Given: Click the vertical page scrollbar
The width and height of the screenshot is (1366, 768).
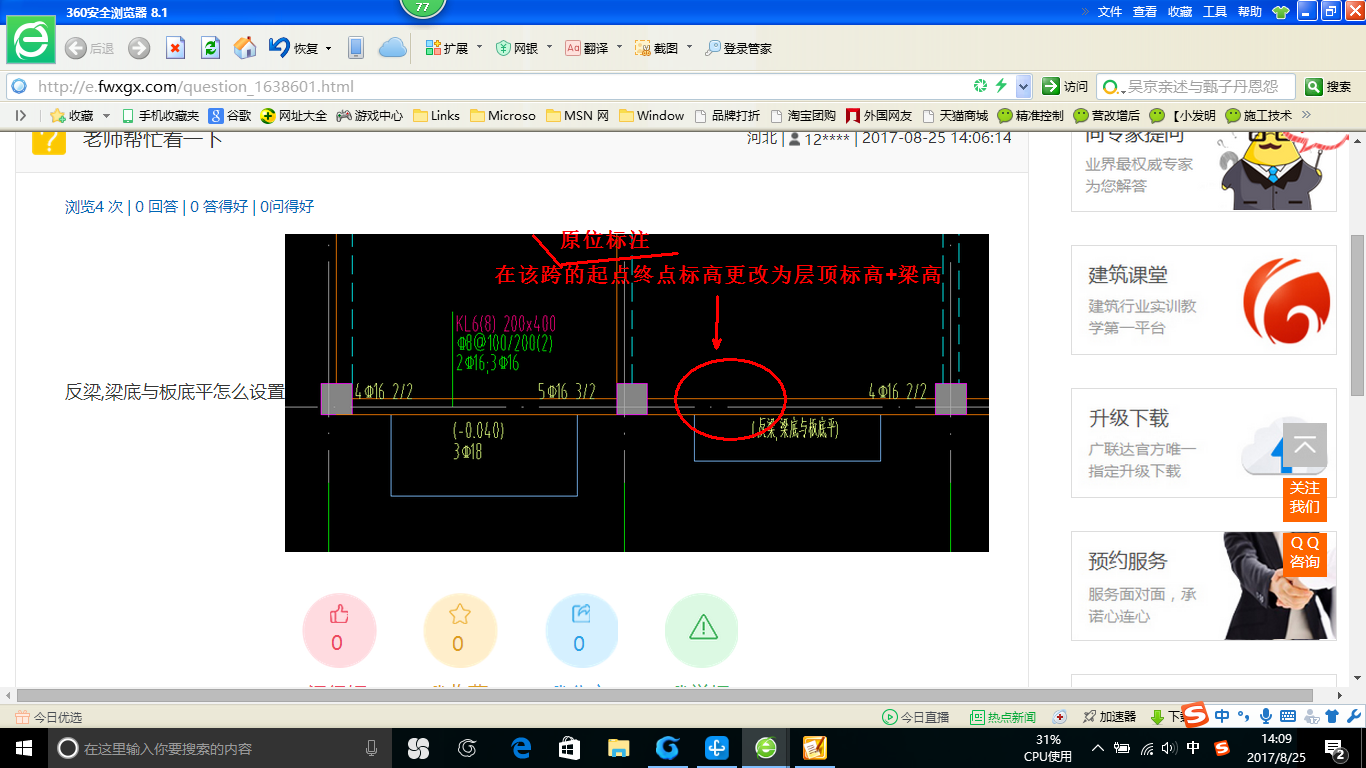Looking at the screenshot, I should [1357, 315].
